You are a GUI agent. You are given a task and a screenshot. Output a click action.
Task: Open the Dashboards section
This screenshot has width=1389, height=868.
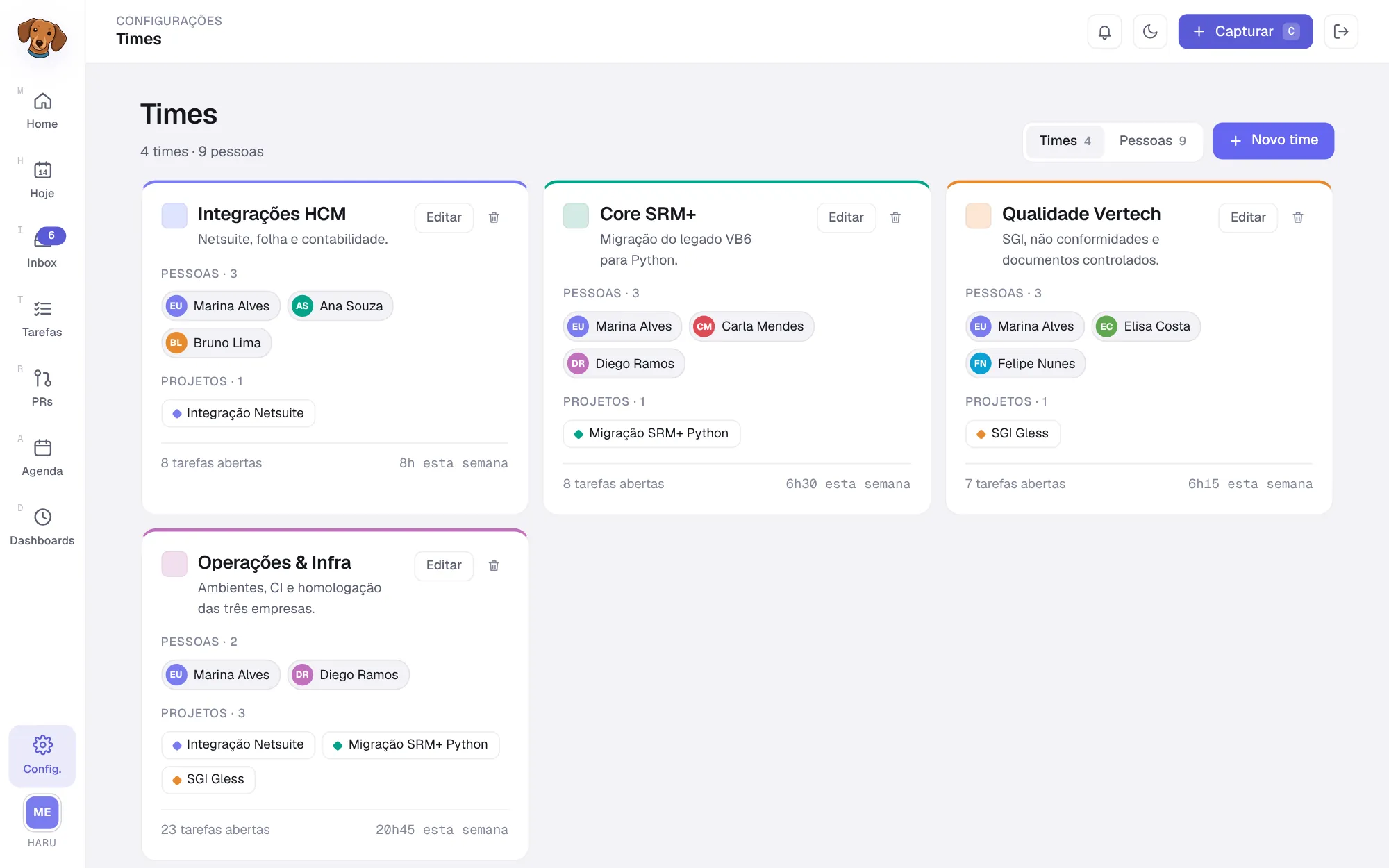coord(42,527)
